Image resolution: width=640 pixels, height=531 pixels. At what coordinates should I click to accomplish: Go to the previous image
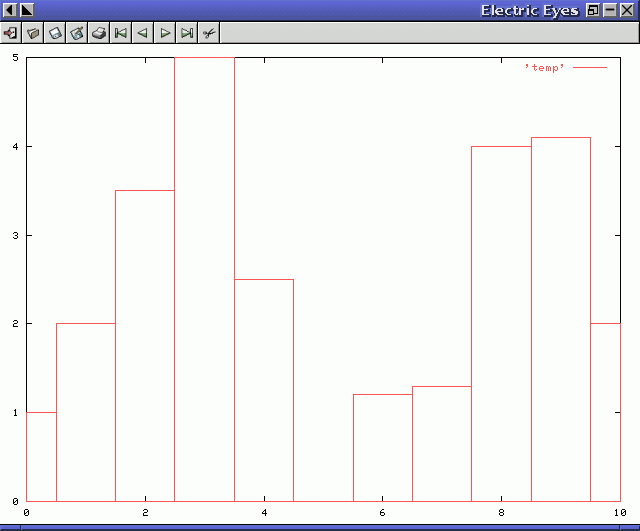(143, 33)
